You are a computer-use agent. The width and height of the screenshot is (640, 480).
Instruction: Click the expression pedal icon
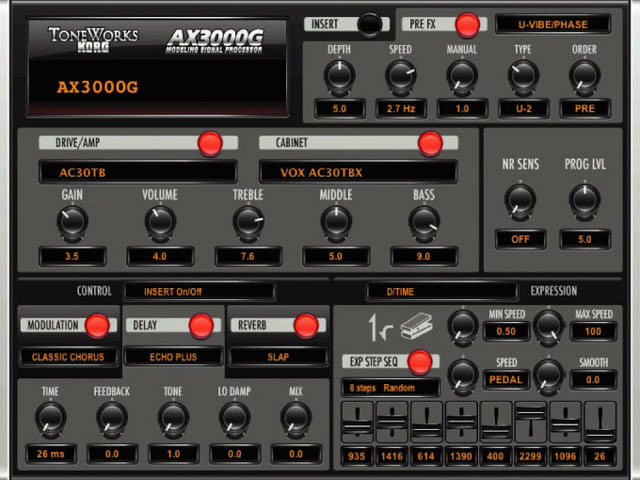tap(416, 326)
